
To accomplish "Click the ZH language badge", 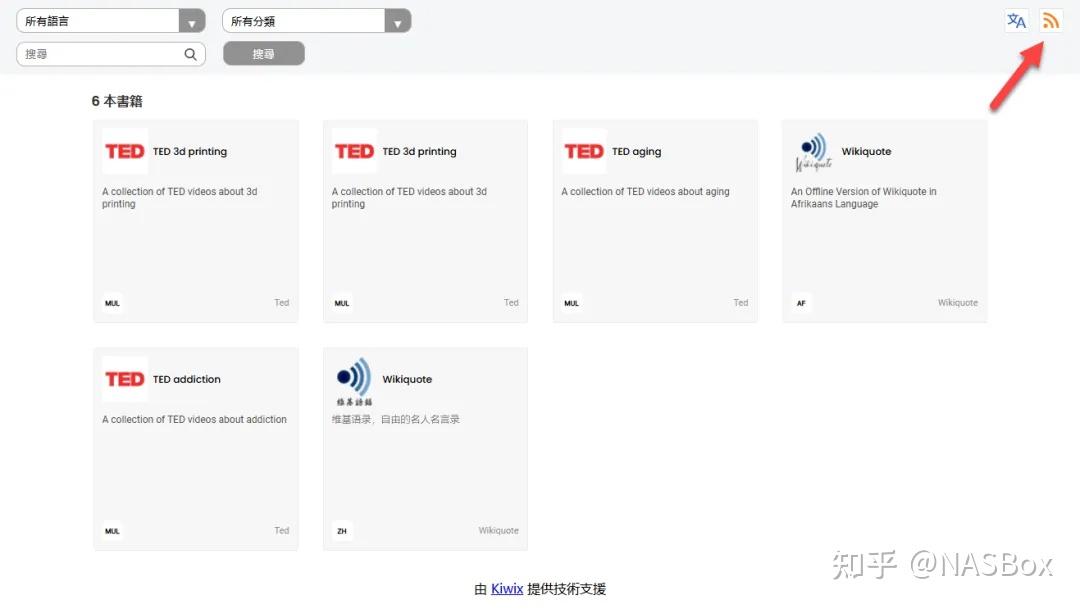I will pos(342,531).
